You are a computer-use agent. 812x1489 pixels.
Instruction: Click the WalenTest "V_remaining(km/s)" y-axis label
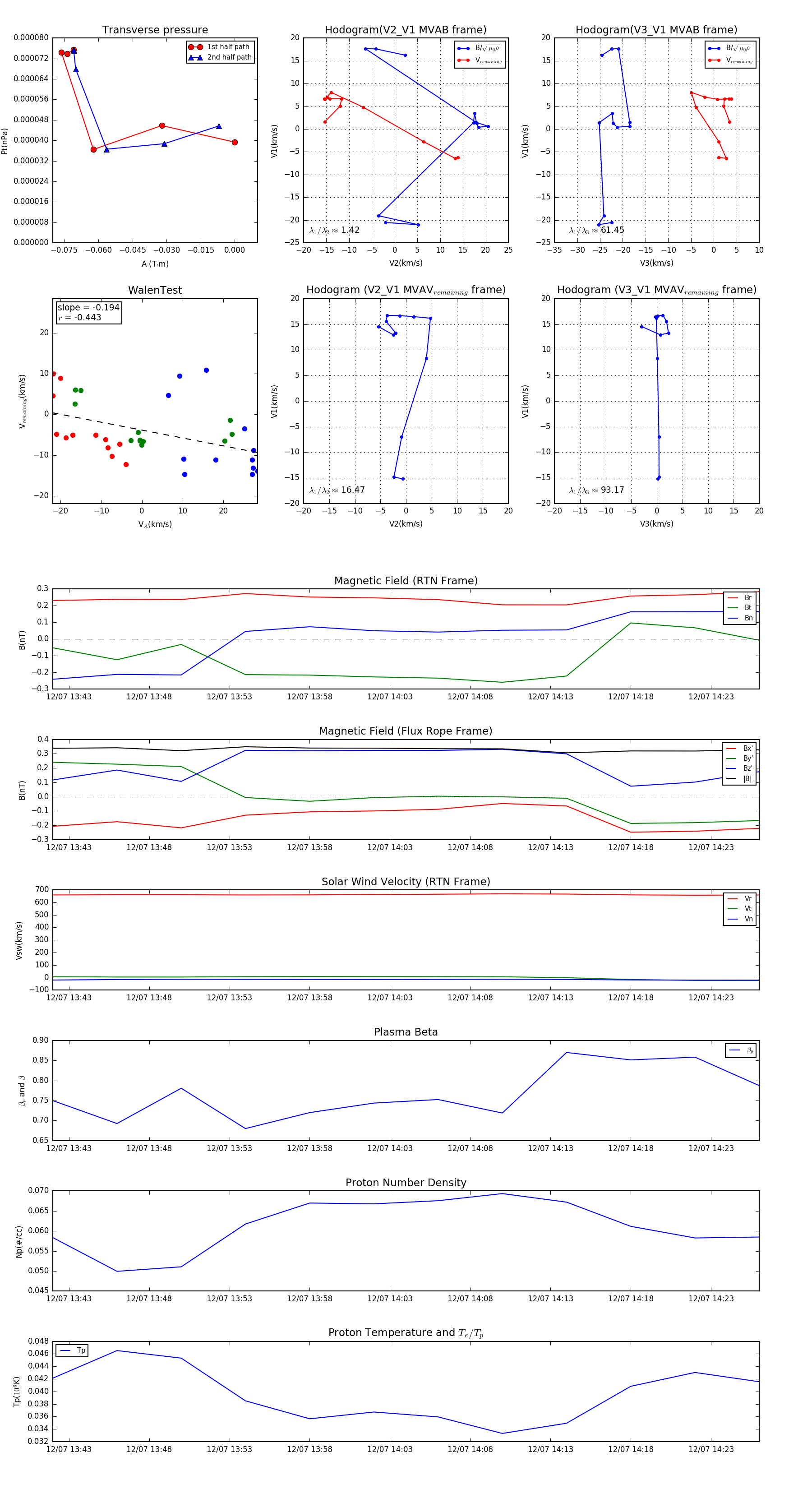(22, 401)
